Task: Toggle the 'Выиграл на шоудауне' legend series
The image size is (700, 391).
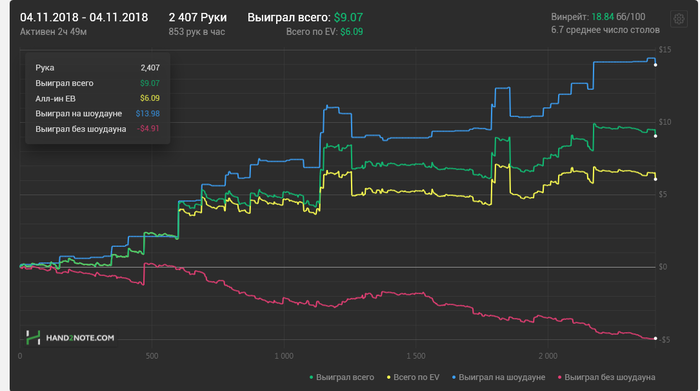Action: click(499, 377)
